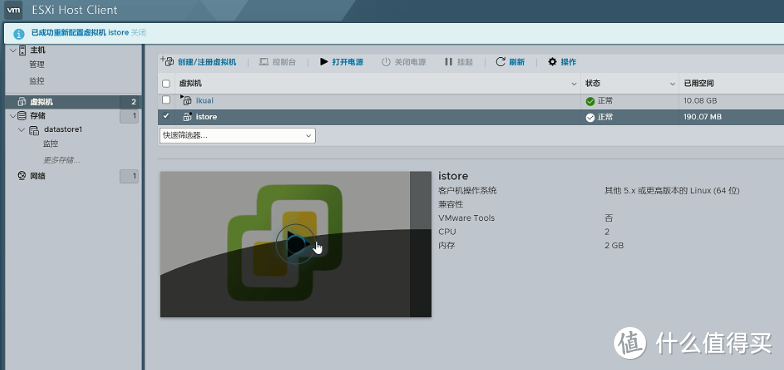Viewport: 784px width, 370px height.
Task: Click 190.07 MB used space cell
Action: tap(702, 116)
